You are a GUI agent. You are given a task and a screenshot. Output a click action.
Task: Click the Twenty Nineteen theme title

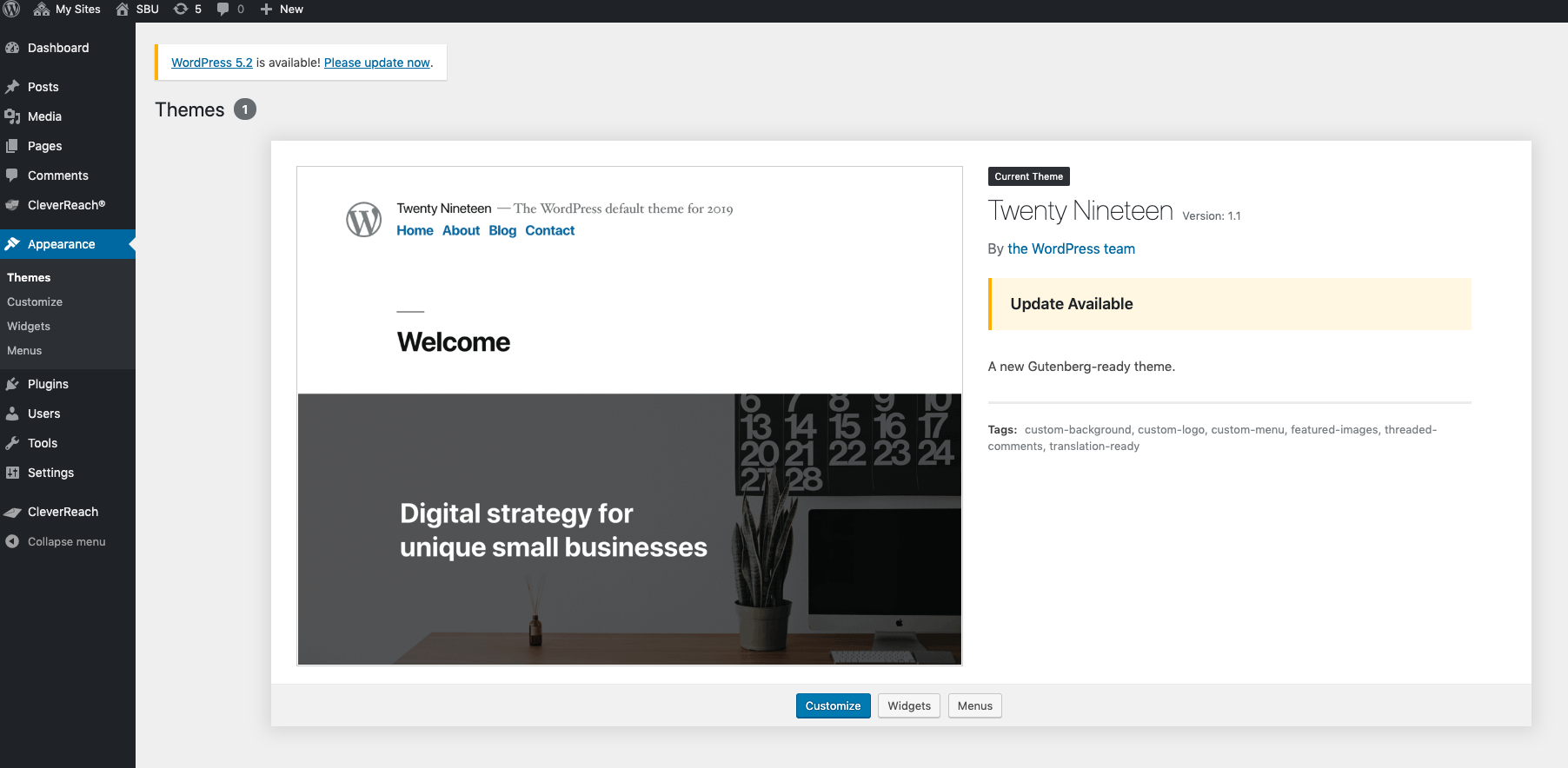1080,211
